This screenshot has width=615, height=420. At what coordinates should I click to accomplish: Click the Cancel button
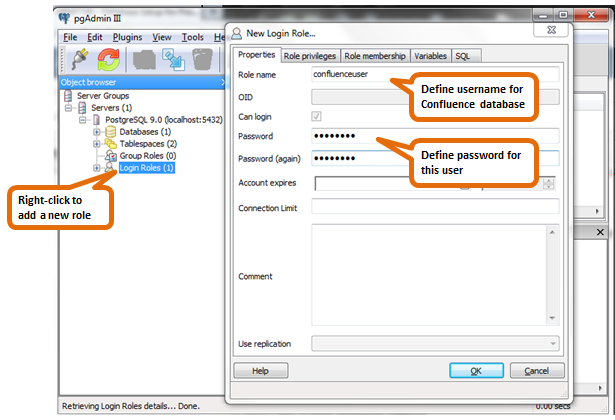coord(537,371)
